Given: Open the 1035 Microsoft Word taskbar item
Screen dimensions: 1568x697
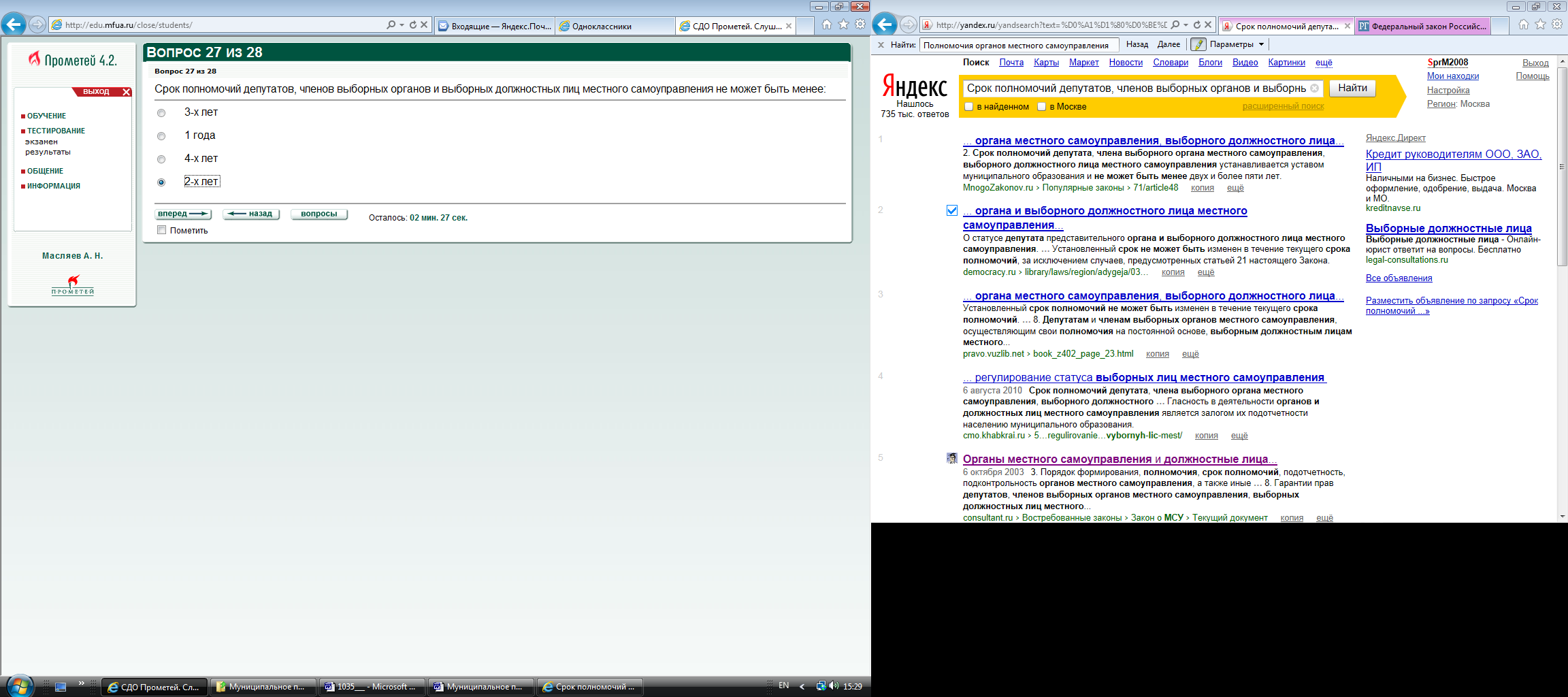Looking at the screenshot, I should (372, 687).
